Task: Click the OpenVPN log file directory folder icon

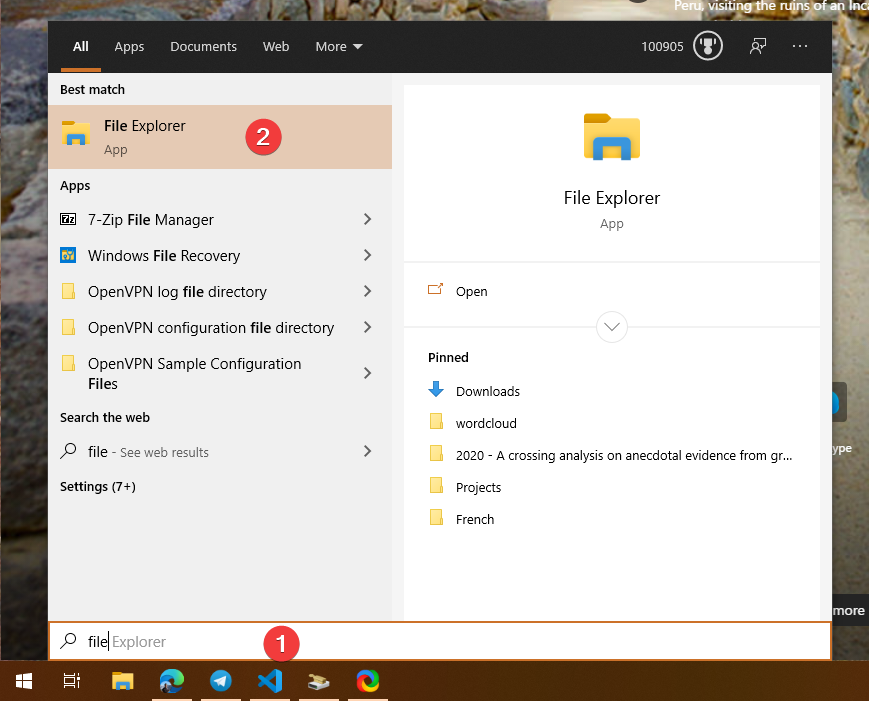Action: point(68,291)
